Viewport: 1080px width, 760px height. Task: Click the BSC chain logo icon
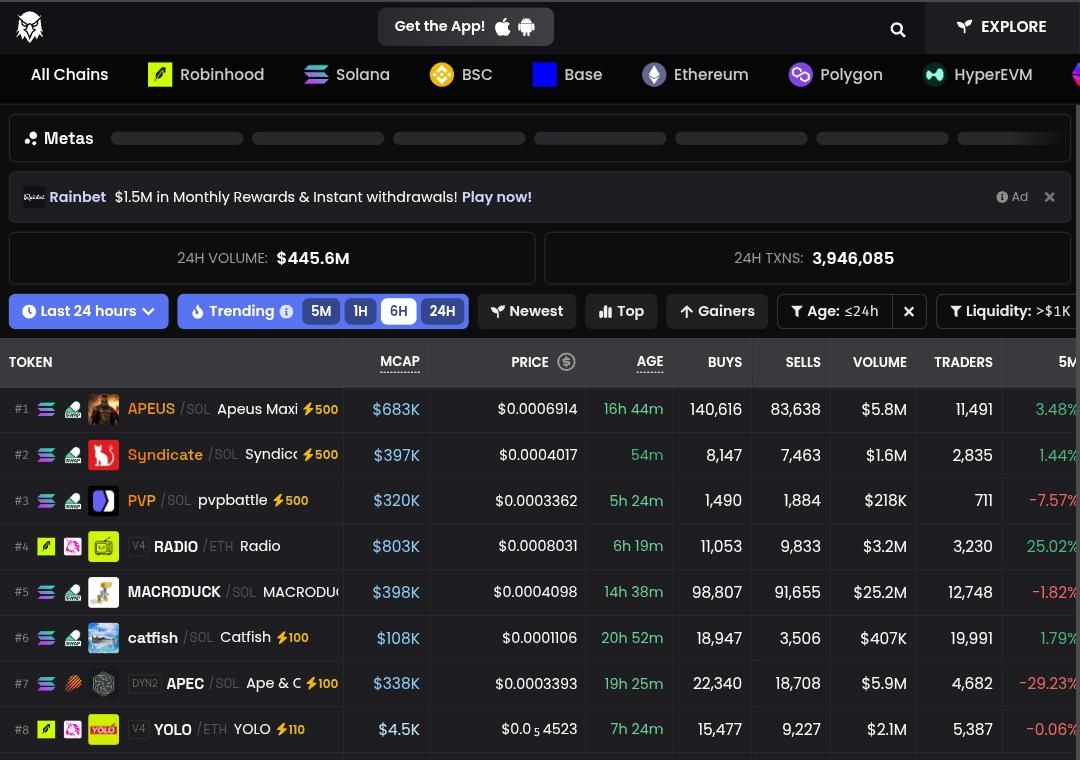point(442,74)
